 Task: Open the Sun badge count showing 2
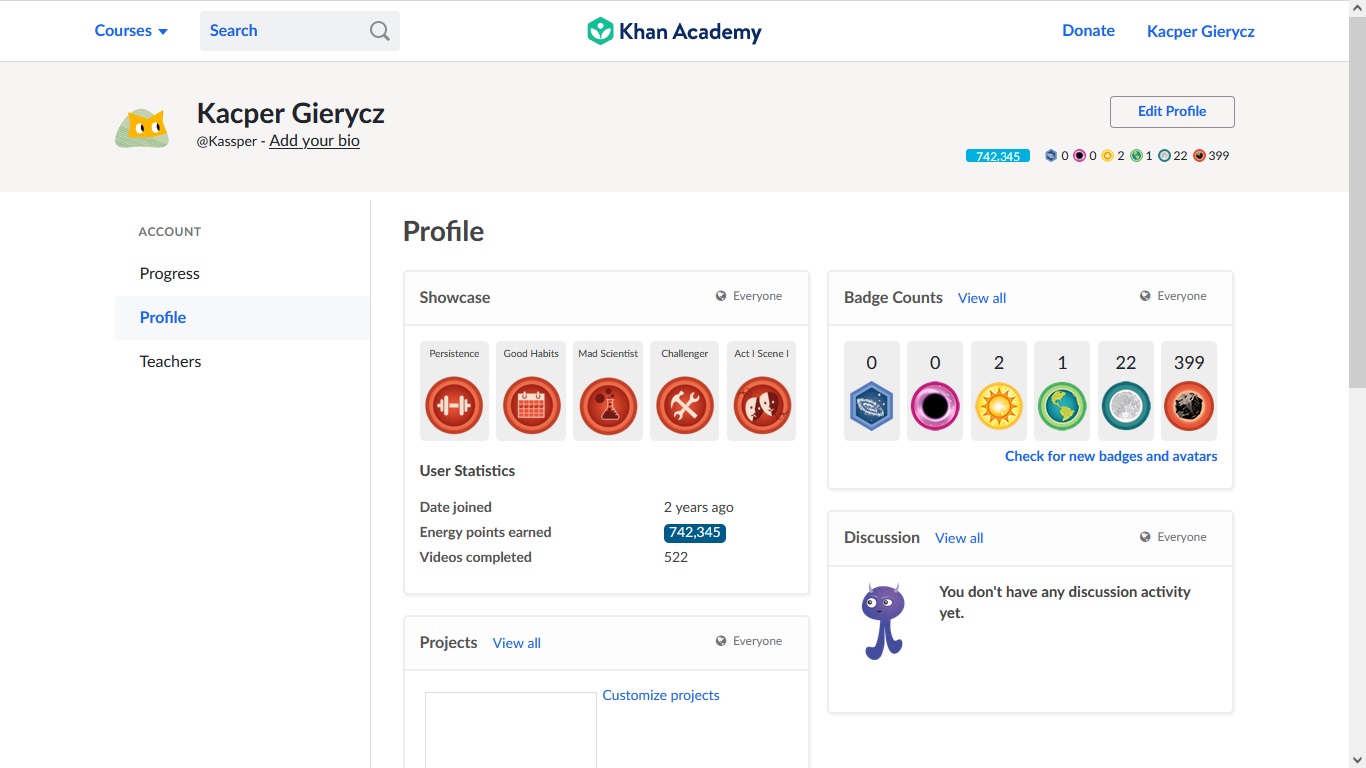(x=999, y=391)
